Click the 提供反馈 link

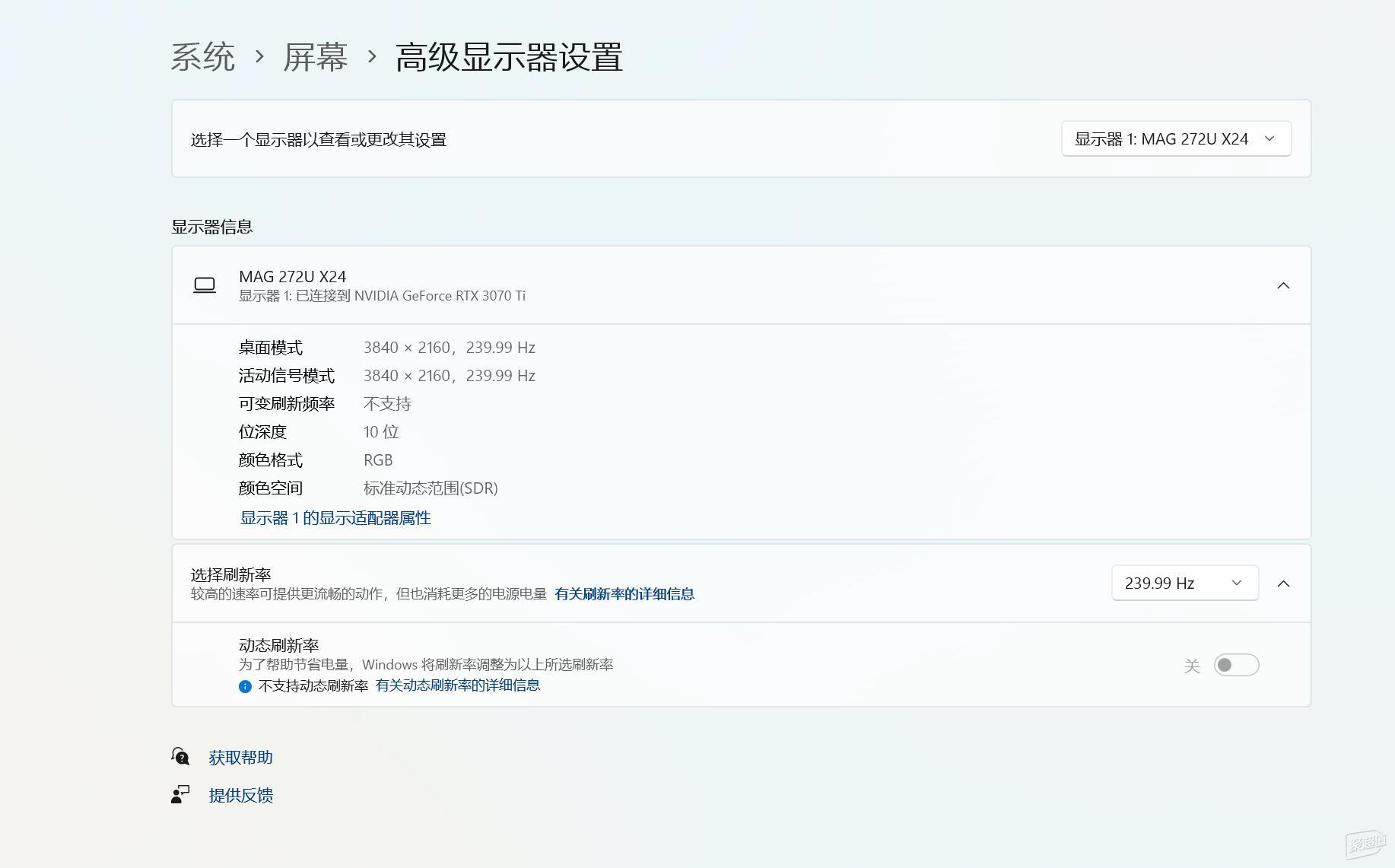click(240, 795)
